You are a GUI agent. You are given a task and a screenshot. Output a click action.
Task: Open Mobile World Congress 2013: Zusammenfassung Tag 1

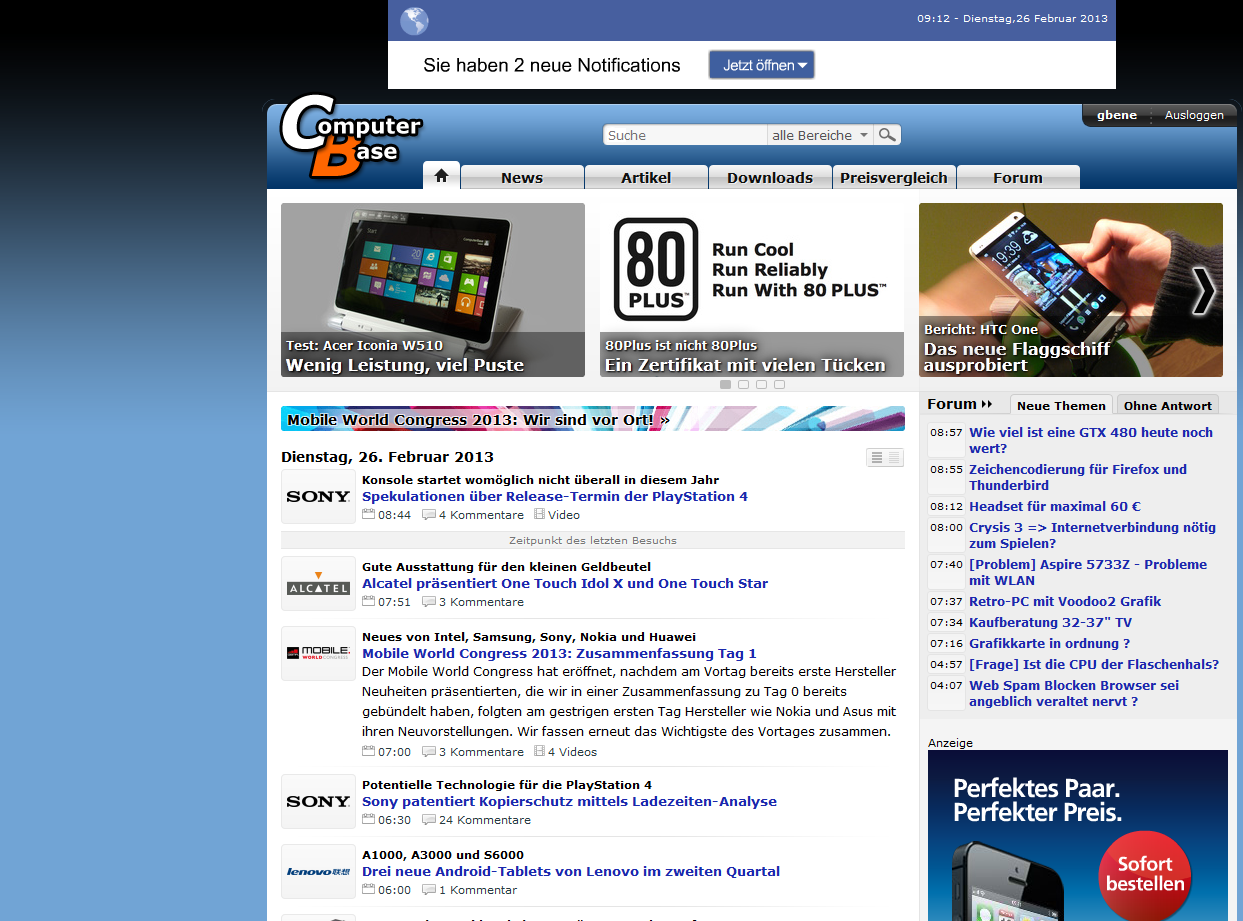tap(559, 653)
